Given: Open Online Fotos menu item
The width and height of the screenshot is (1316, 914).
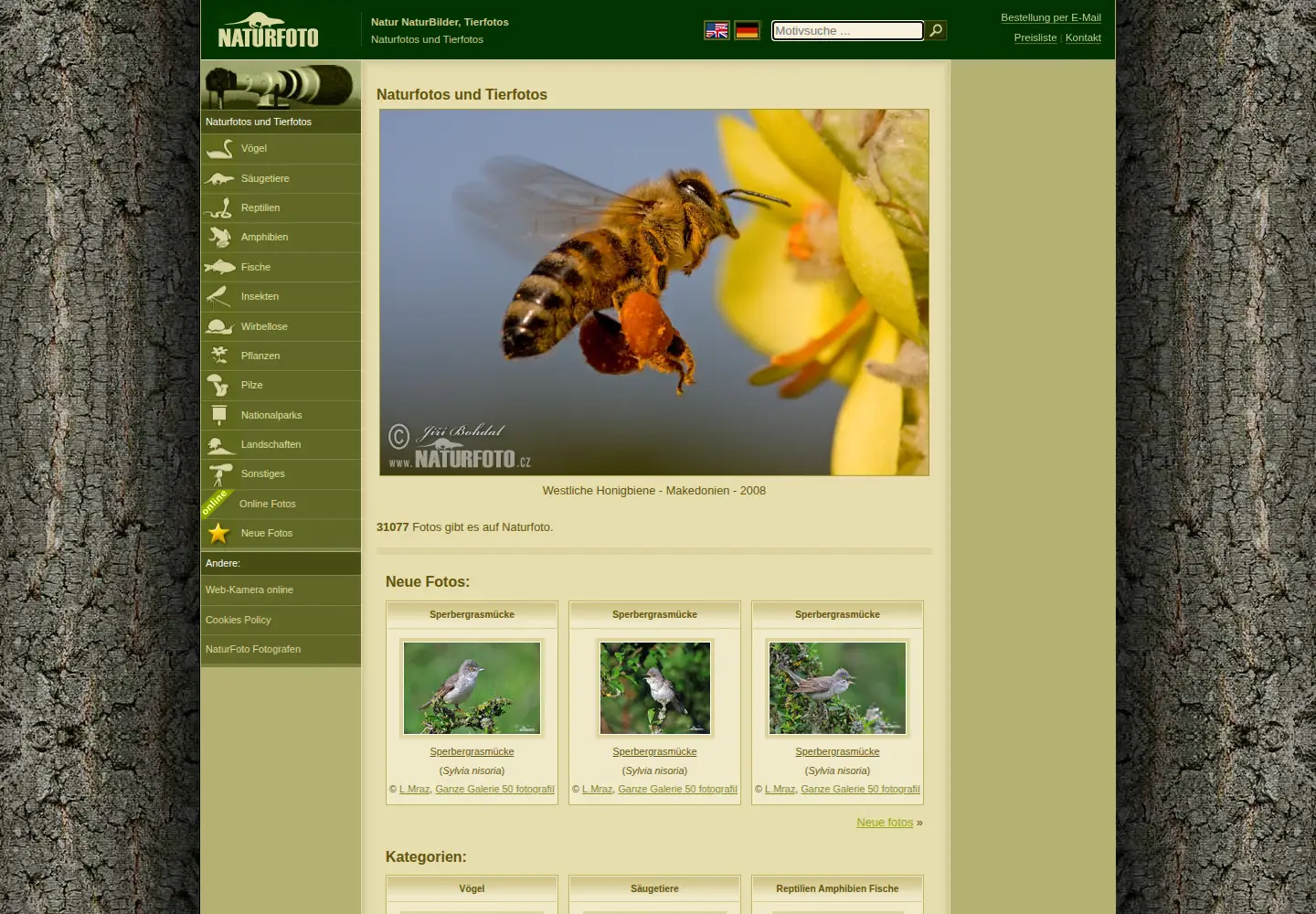Looking at the screenshot, I should pos(281,504).
